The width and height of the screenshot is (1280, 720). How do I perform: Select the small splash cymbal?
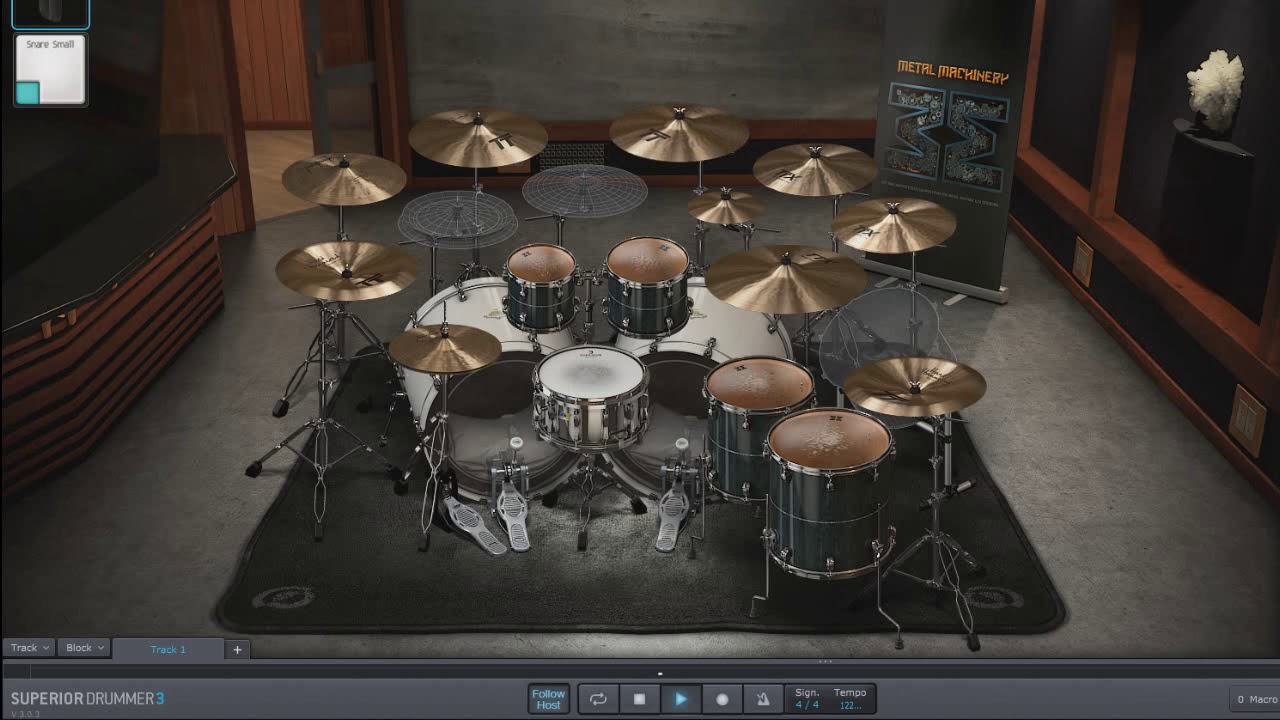click(726, 207)
